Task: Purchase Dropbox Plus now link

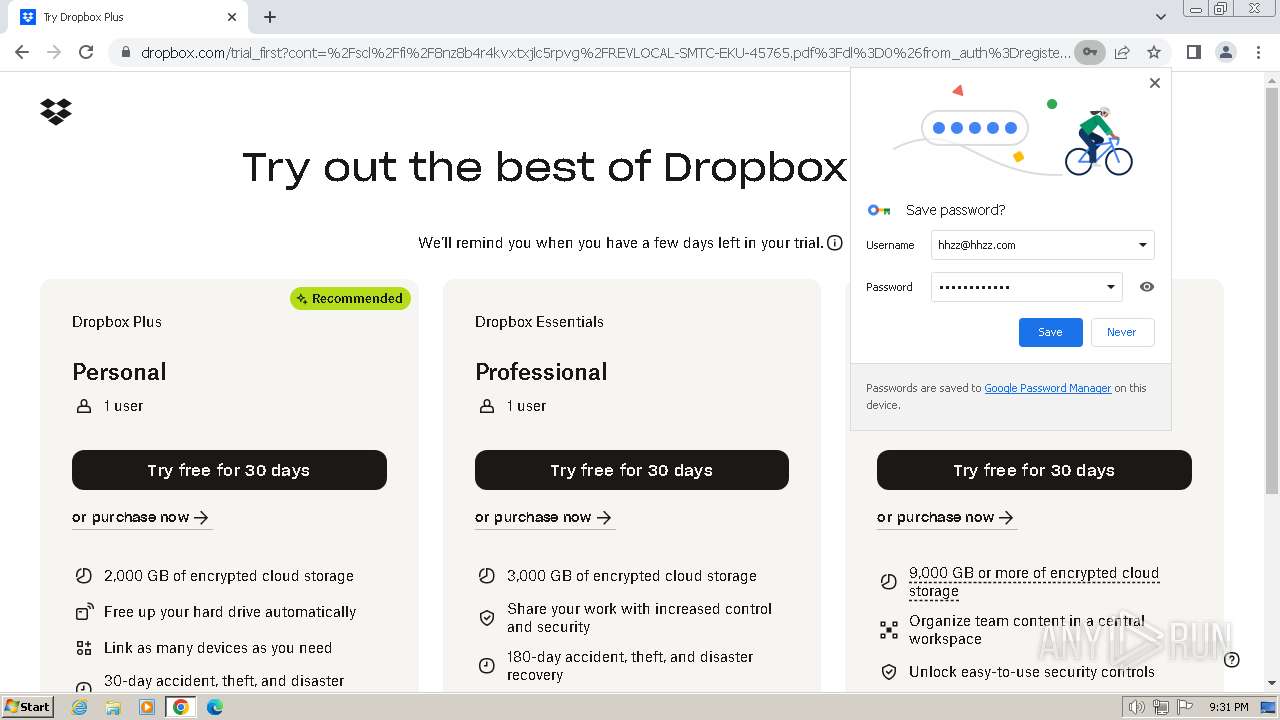Action: 140,517
